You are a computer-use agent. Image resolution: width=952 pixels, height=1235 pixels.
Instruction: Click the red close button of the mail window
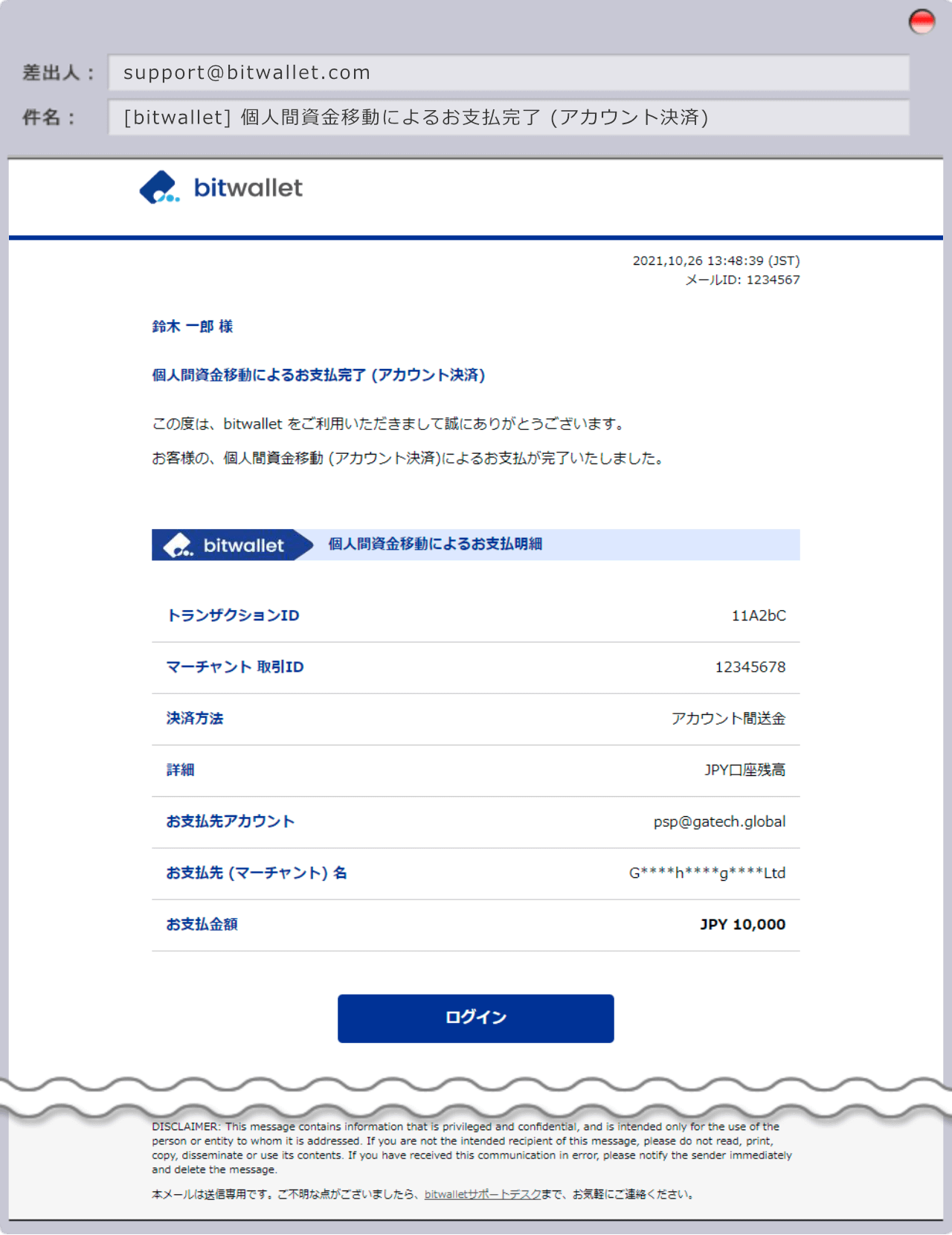point(922,22)
